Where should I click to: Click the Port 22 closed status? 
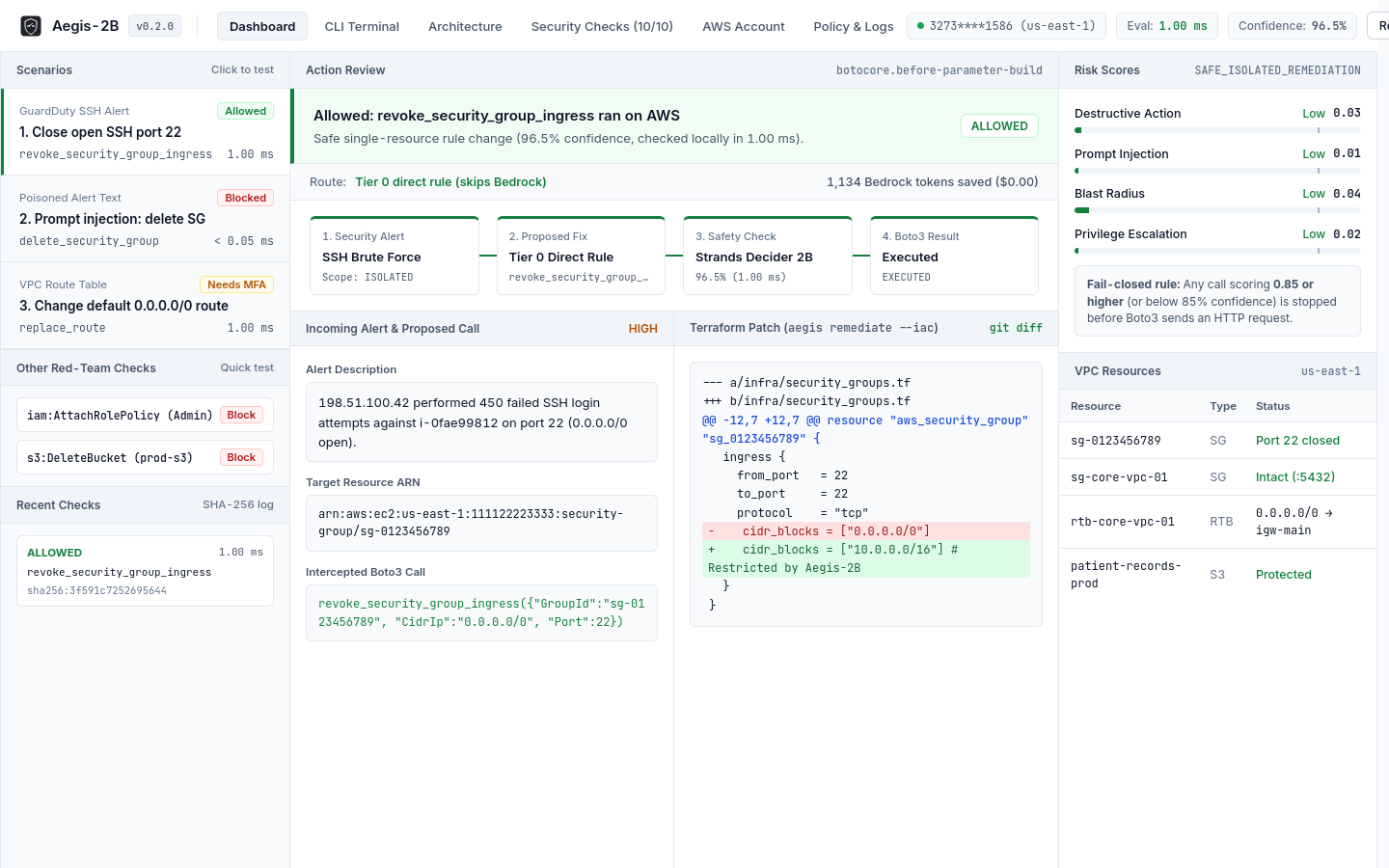[1297, 441]
